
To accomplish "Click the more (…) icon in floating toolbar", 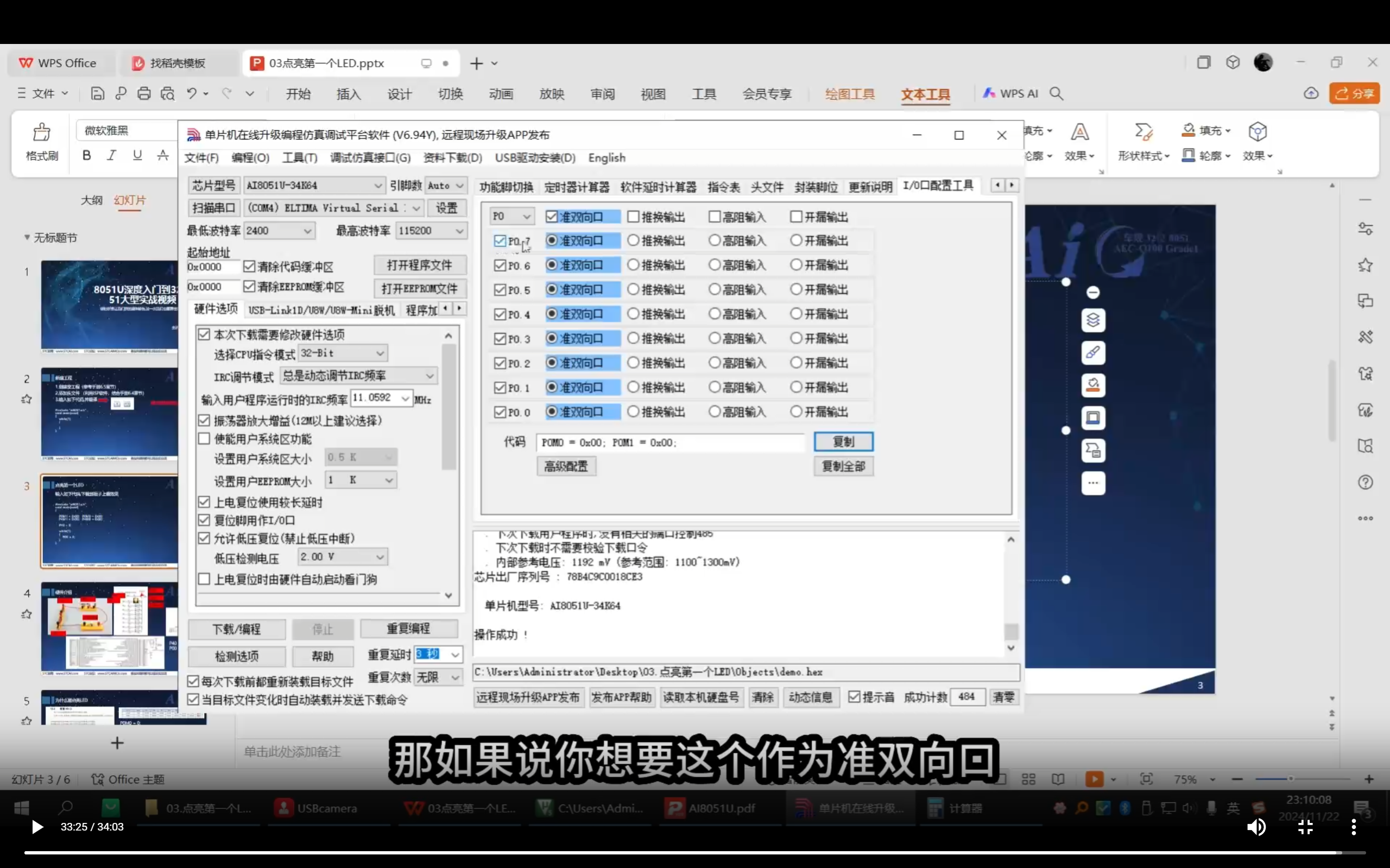I will (1093, 483).
